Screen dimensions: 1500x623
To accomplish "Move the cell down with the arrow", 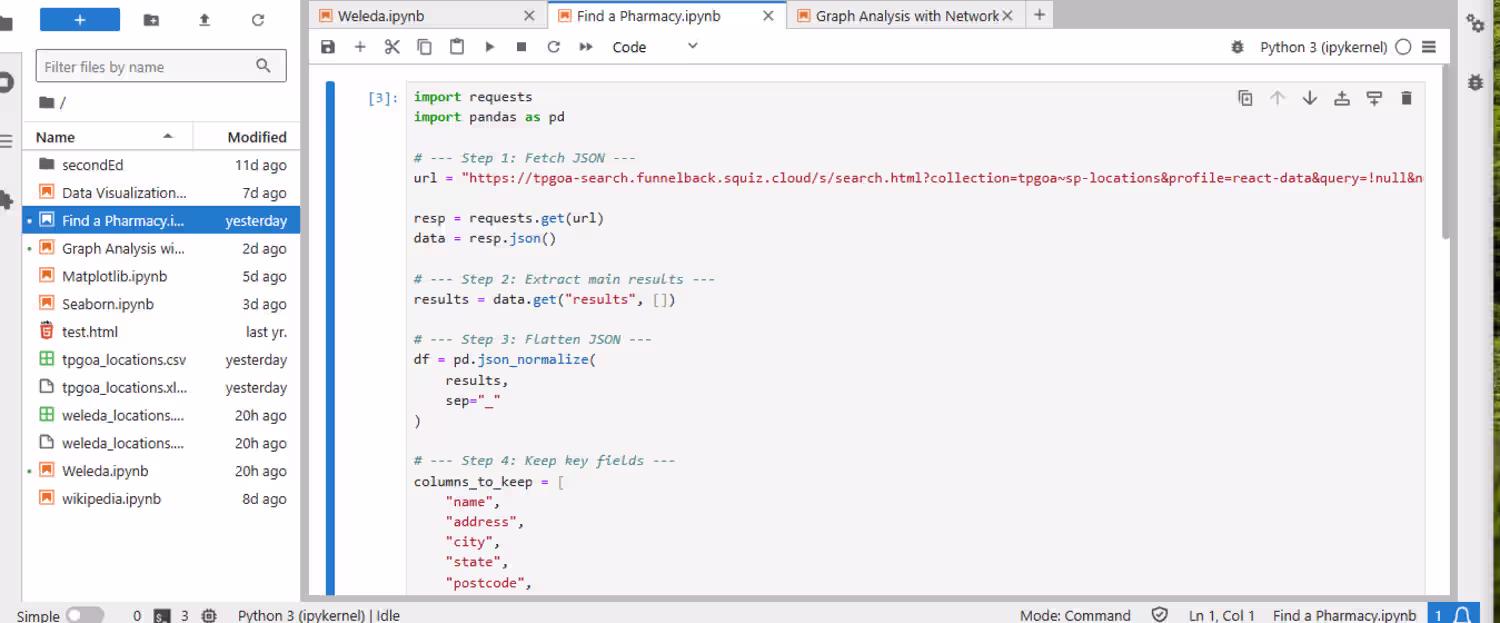I will click(x=1309, y=98).
